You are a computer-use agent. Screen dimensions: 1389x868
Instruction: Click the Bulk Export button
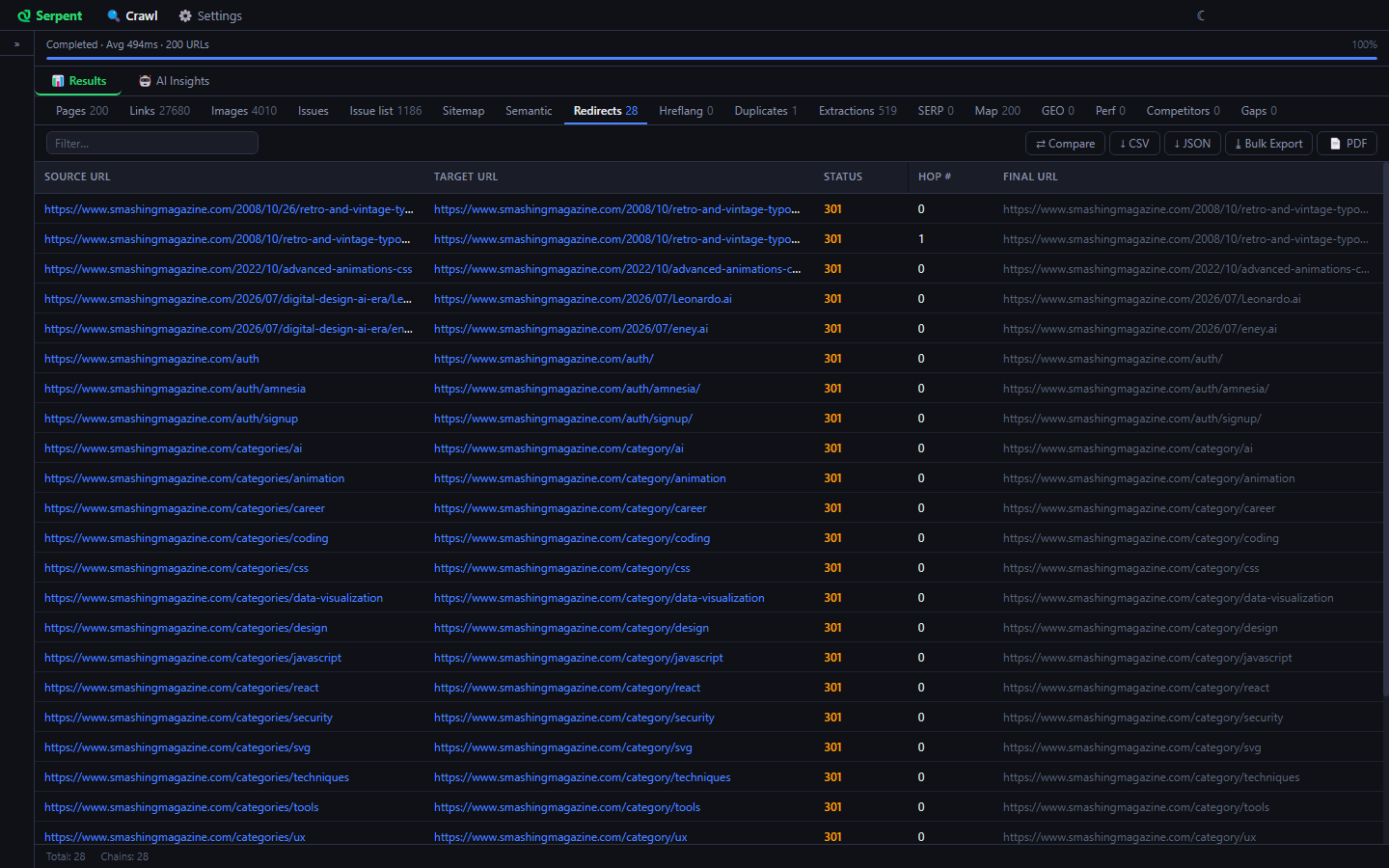(1268, 144)
